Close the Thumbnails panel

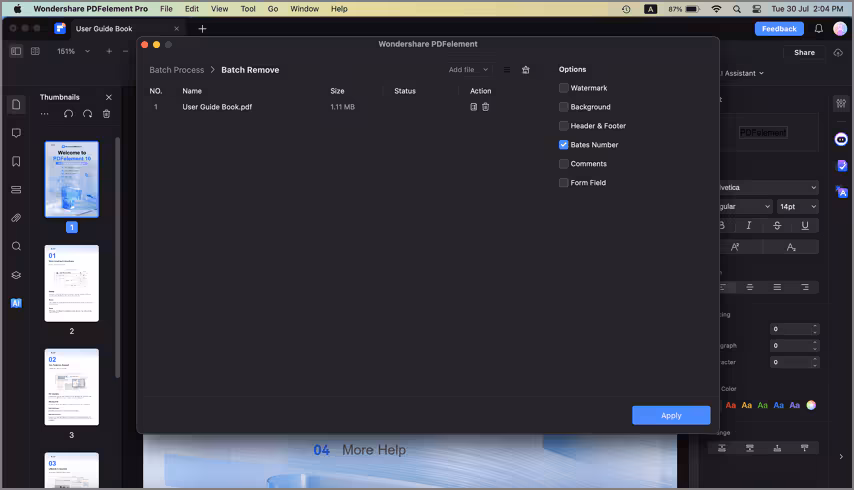coord(108,97)
